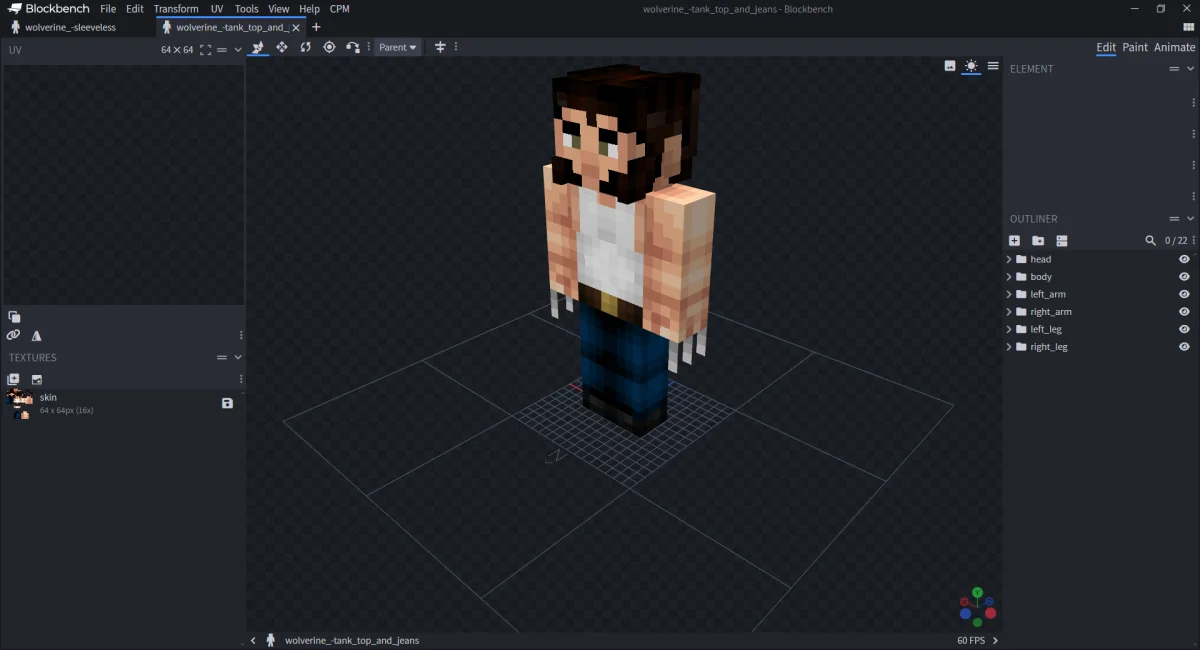Open the Tools menu
This screenshot has width=1200, height=650.
pos(247,9)
